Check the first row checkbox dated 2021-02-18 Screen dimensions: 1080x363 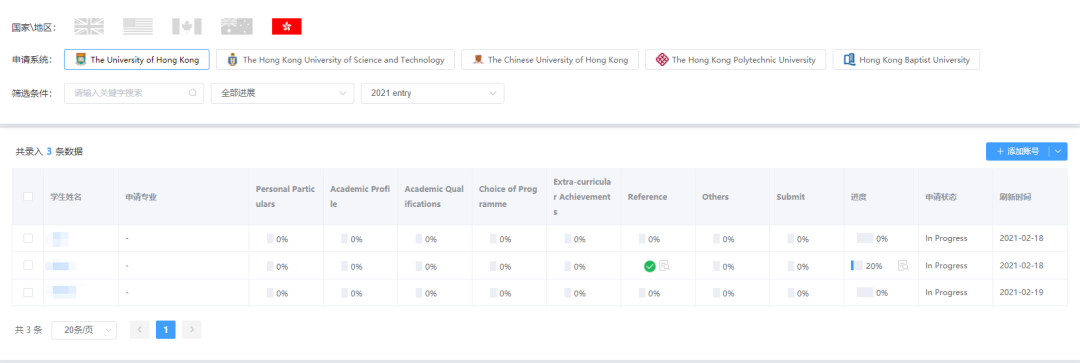[x=28, y=238]
